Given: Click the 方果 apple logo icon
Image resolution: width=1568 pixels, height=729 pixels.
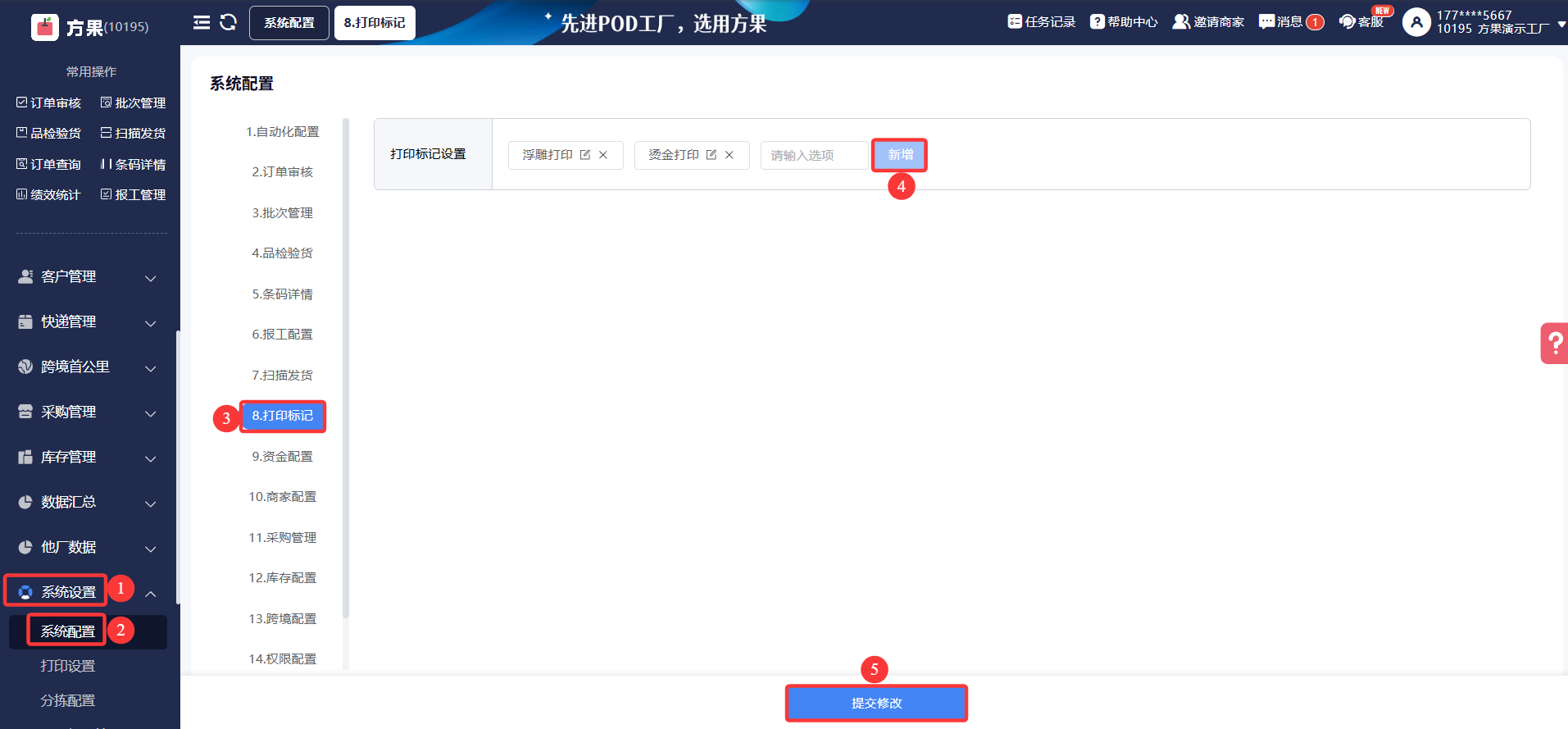Looking at the screenshot, I should 45,27.
